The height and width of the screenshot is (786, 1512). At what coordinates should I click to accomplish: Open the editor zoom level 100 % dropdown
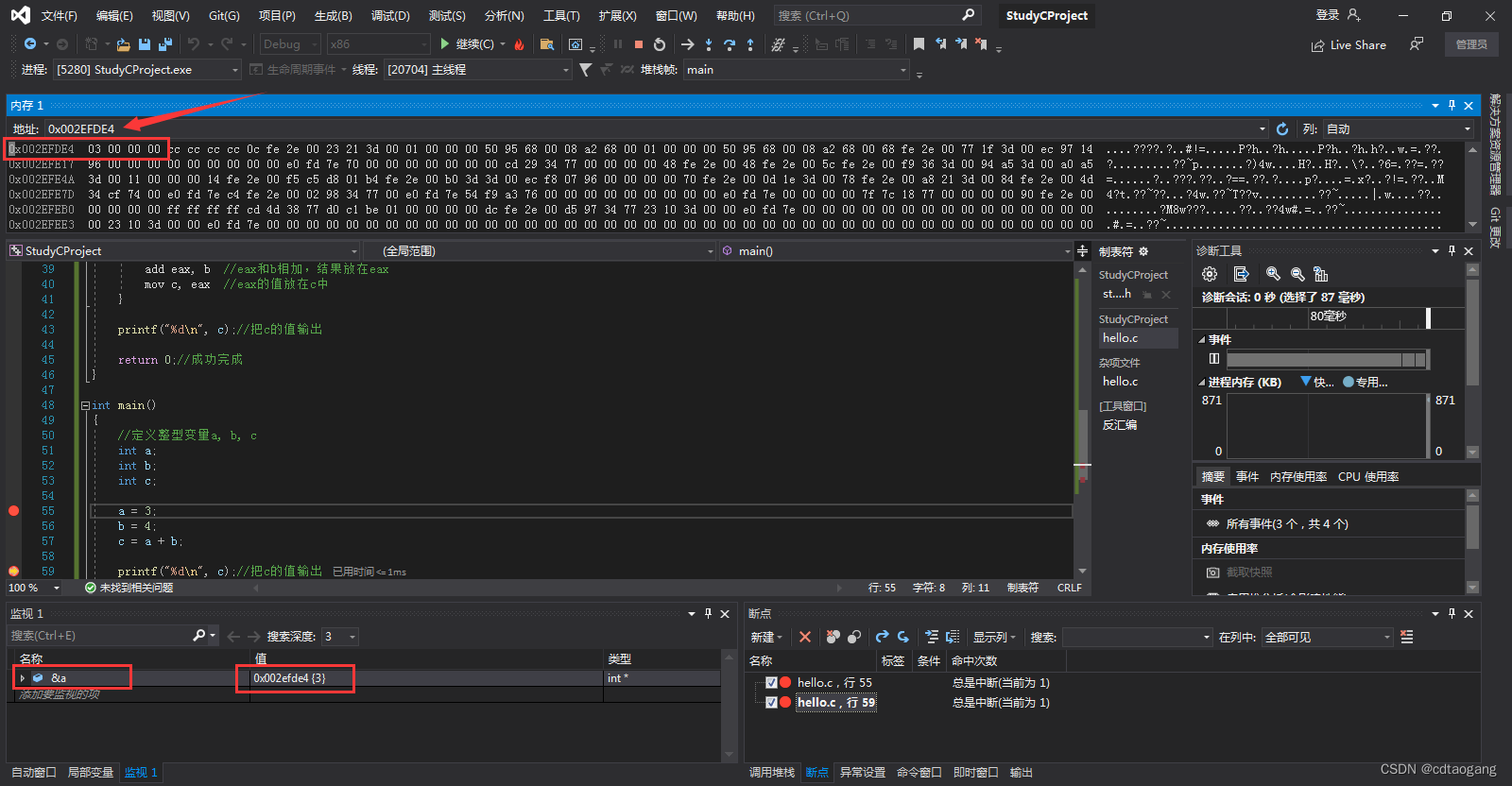click(35, 588)
